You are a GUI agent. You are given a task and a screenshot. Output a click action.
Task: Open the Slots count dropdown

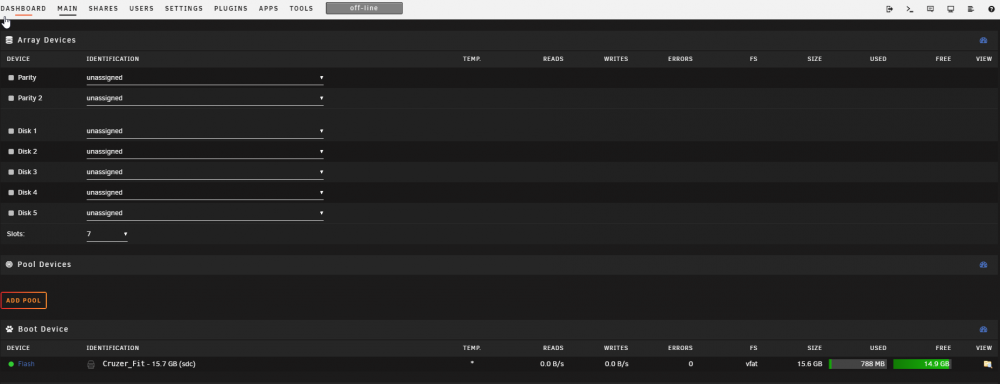pos(107,234)
